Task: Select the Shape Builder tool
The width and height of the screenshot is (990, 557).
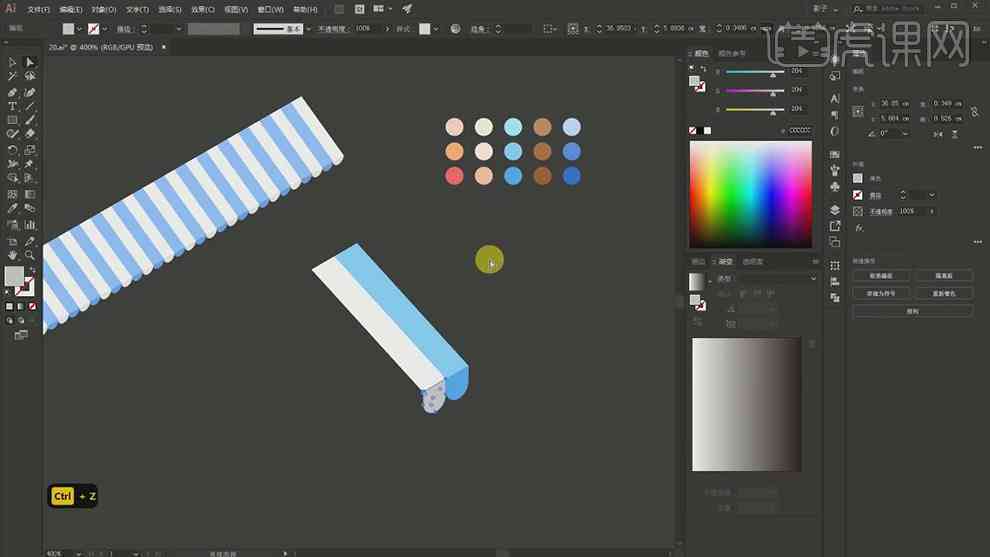Action: 12,178
